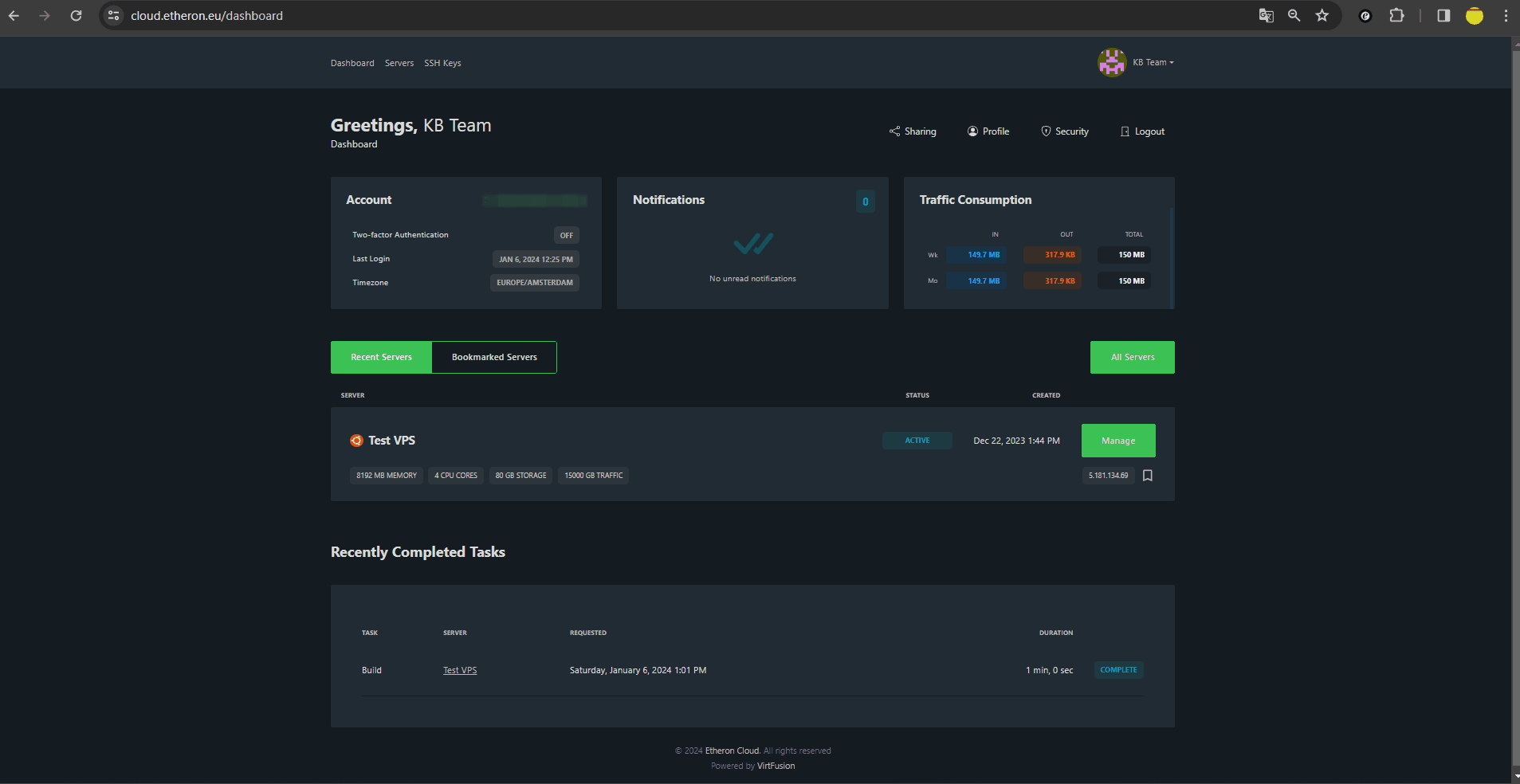
Task: Switch to the Bookmarked Servers tab
Action: [x=494, y=357]
